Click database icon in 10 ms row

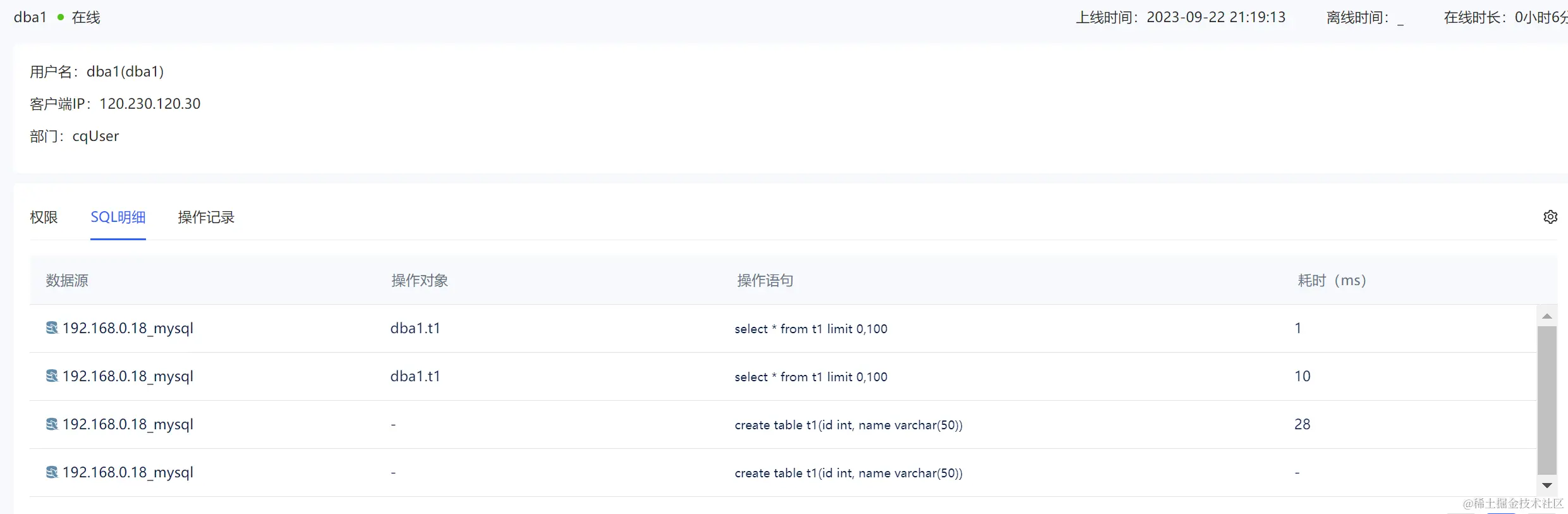click(52, 376)
